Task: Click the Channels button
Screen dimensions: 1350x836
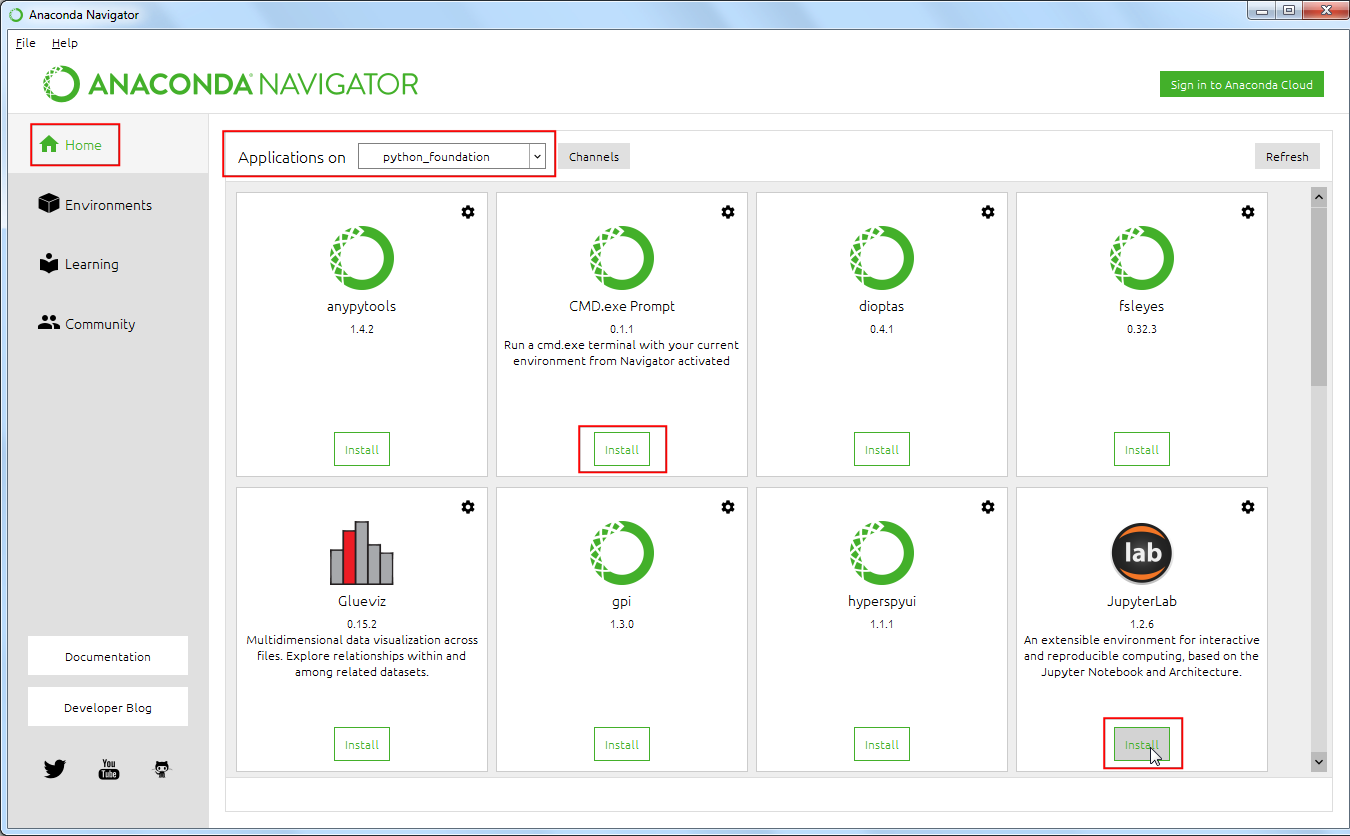Action: click(x=594, y=156)
